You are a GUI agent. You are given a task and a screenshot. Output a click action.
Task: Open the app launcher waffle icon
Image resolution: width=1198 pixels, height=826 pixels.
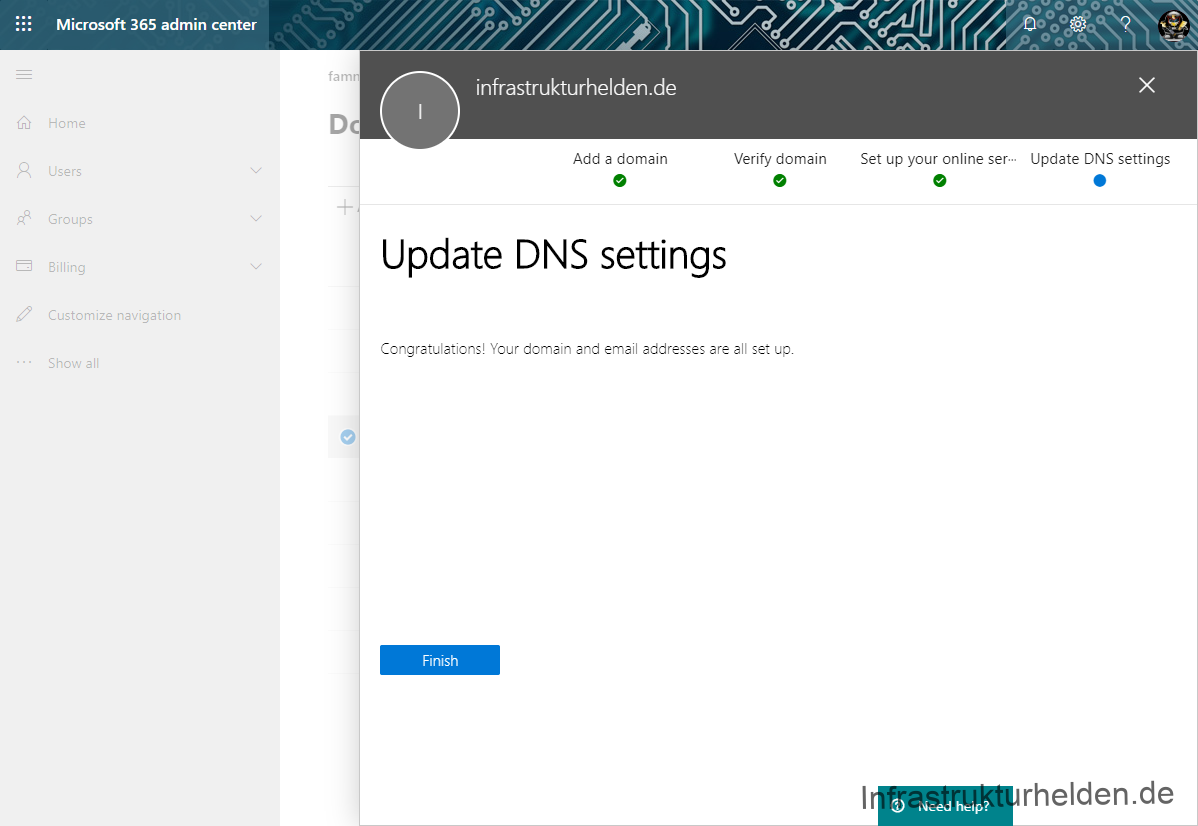[x=24, y=24]
